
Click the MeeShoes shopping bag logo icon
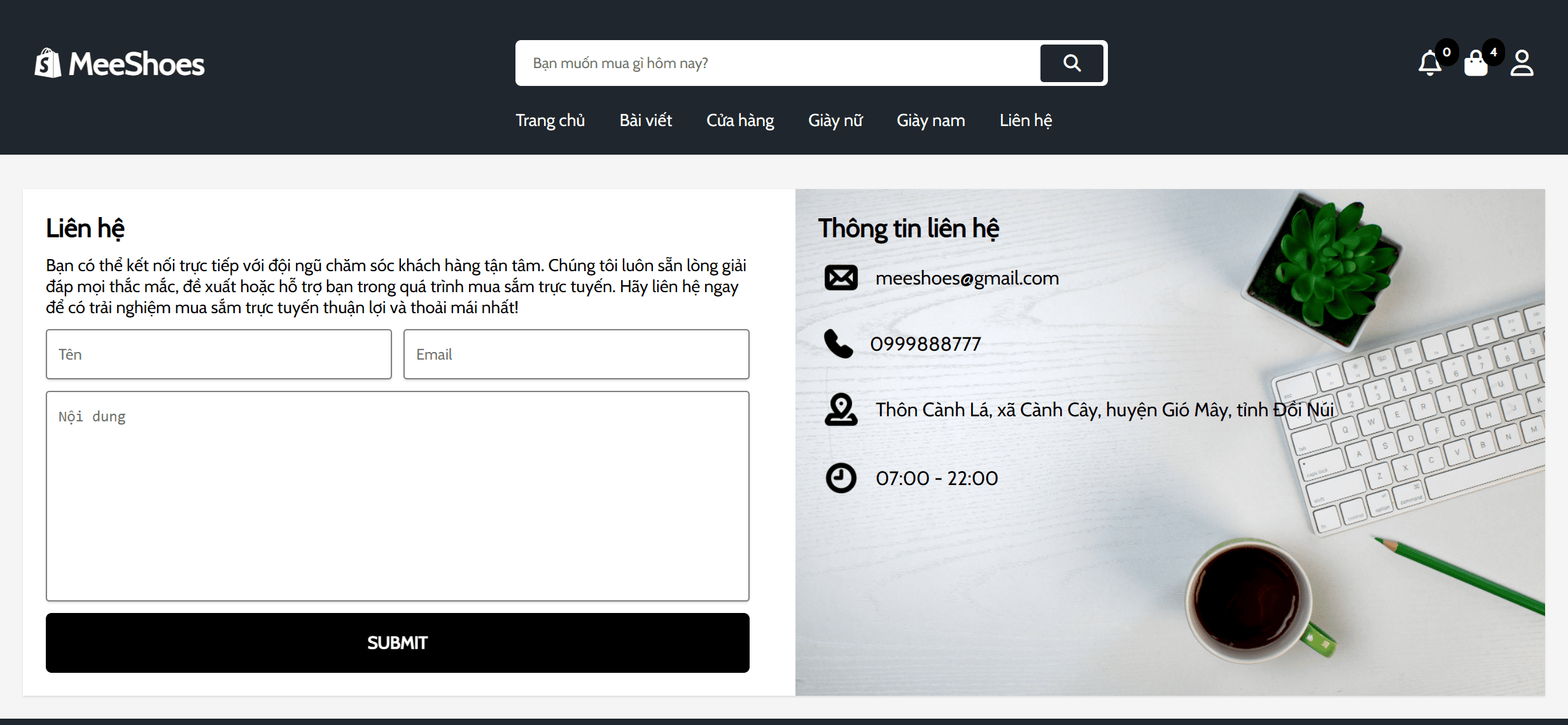pos(48,63)
